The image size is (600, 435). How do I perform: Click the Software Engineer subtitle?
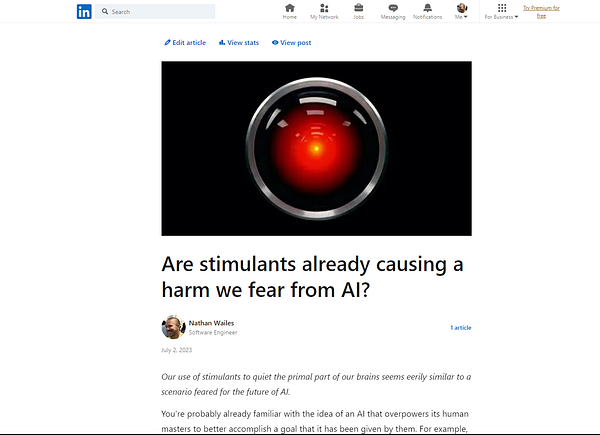click(213, 332)
